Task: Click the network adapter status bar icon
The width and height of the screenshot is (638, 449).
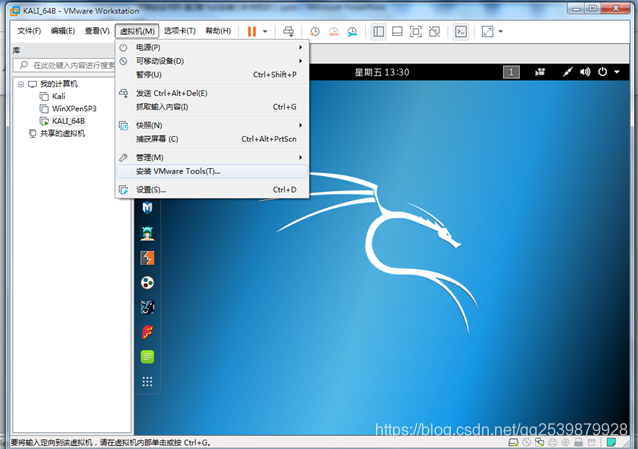Action: pos(540,442)
